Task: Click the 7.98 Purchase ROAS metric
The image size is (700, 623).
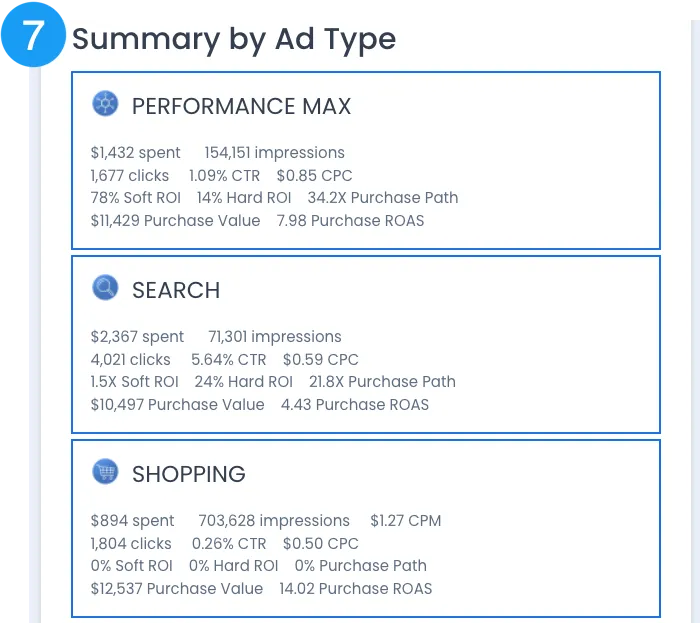Action: coord(350,220)
